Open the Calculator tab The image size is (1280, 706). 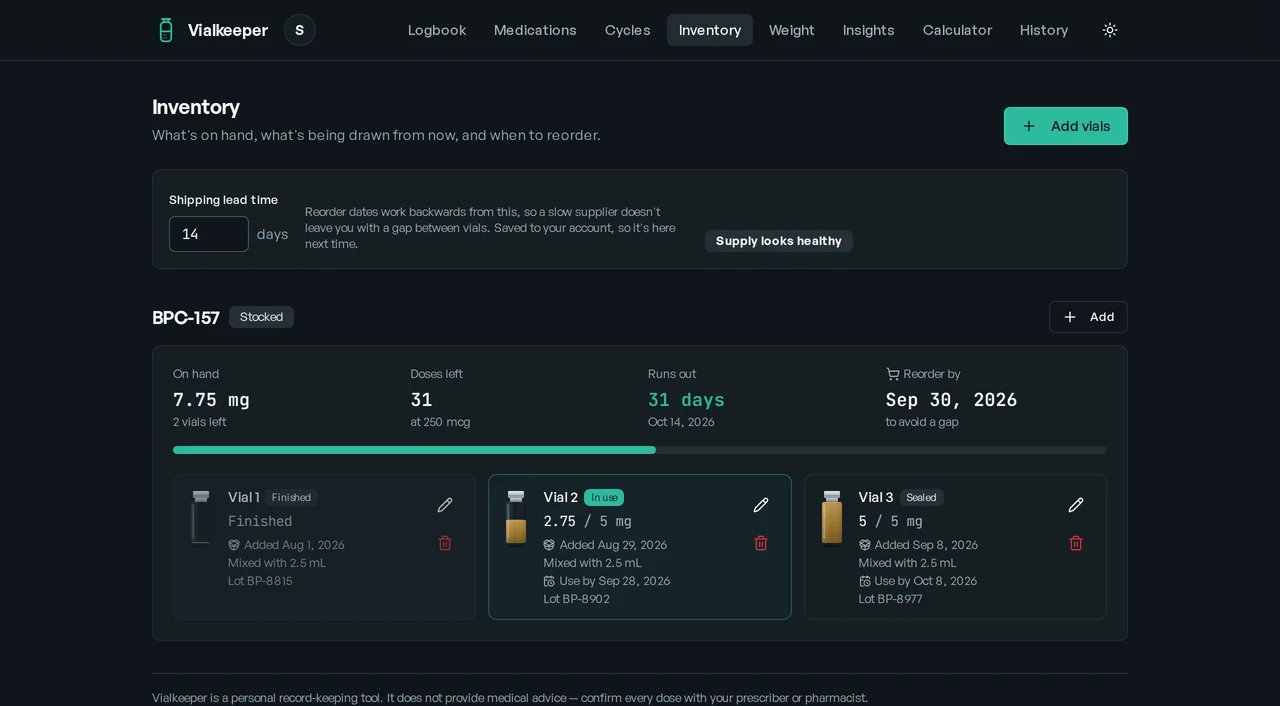tap(957, 30)
